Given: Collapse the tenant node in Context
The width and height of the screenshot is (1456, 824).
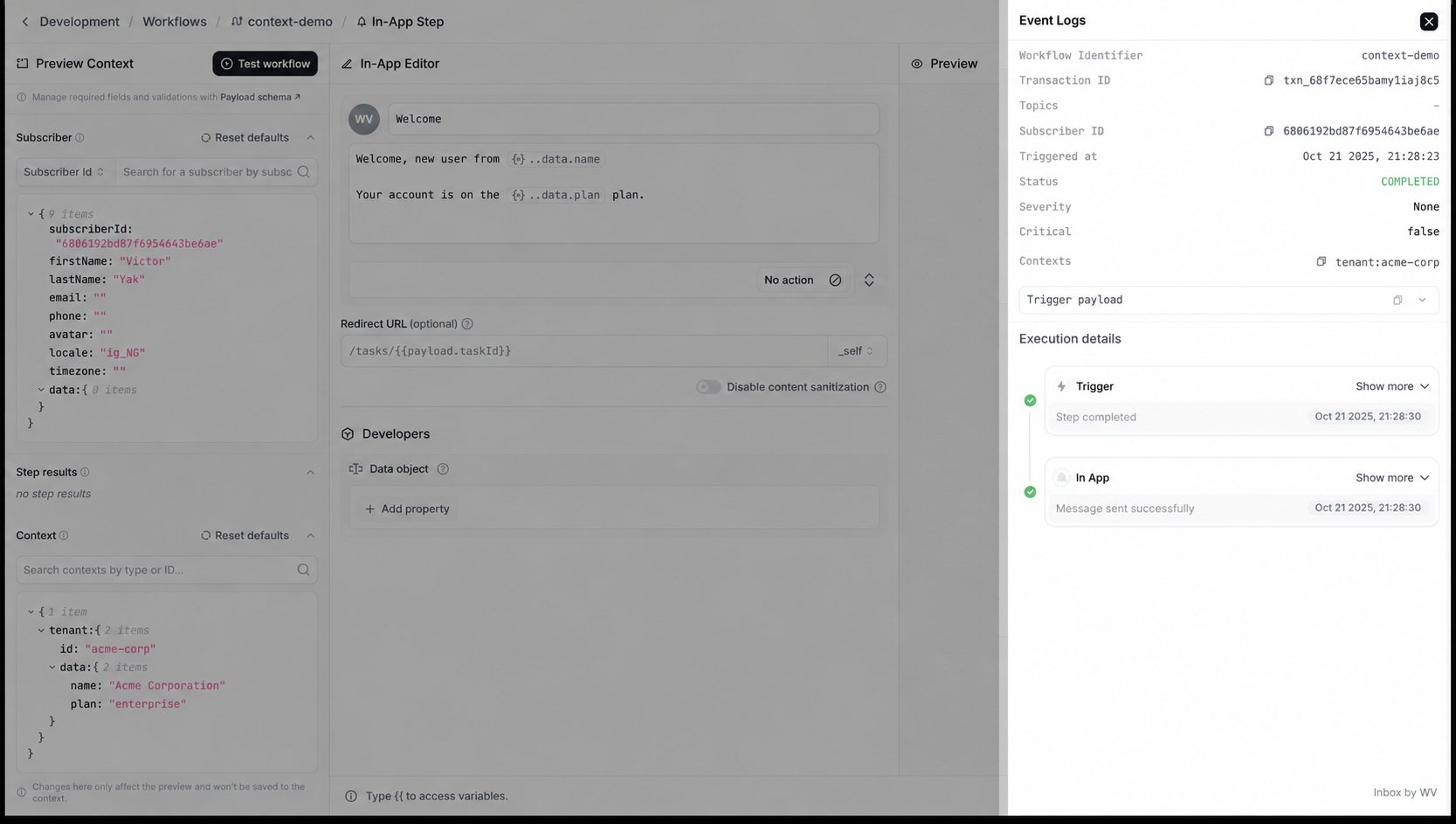Looking at the screenshot, I should (x=41, y=630).
